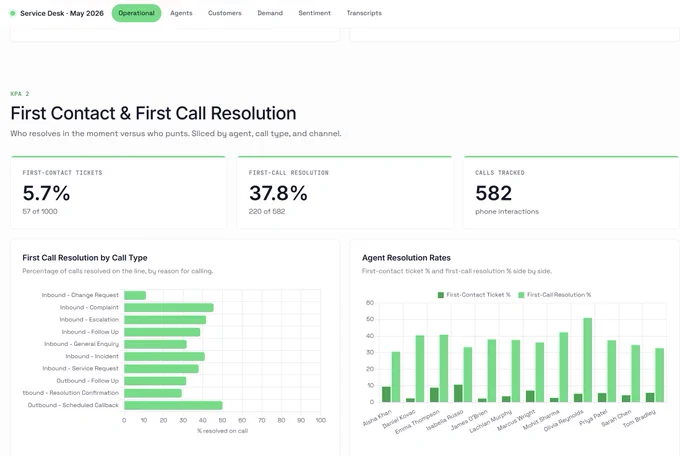Image resolution: width=680 pixels, height=456 pixels.
Task: Click the Priya Patel axis label
Action: click(x=593, y=417)
